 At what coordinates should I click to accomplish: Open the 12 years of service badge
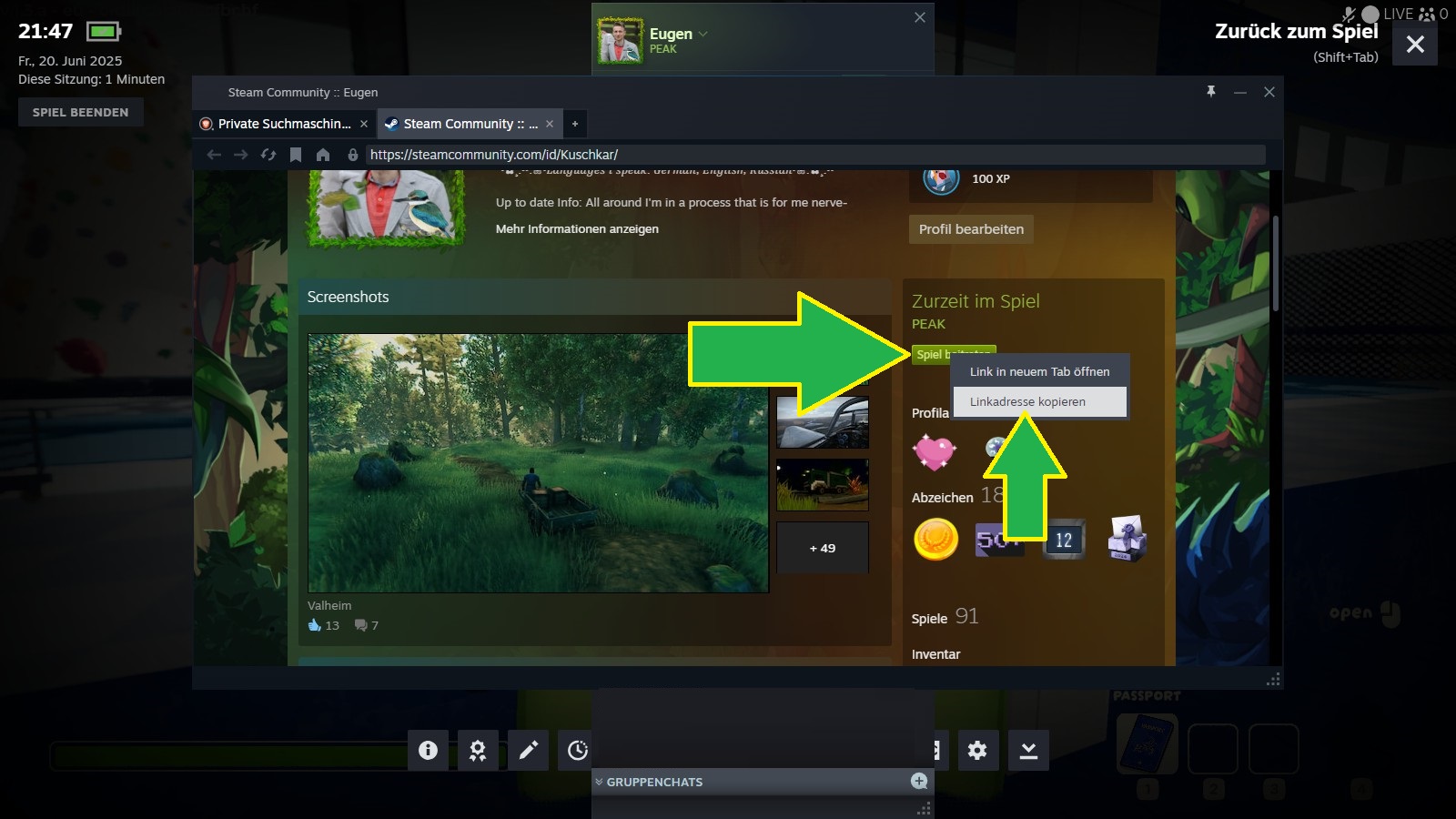[1063, 541]
